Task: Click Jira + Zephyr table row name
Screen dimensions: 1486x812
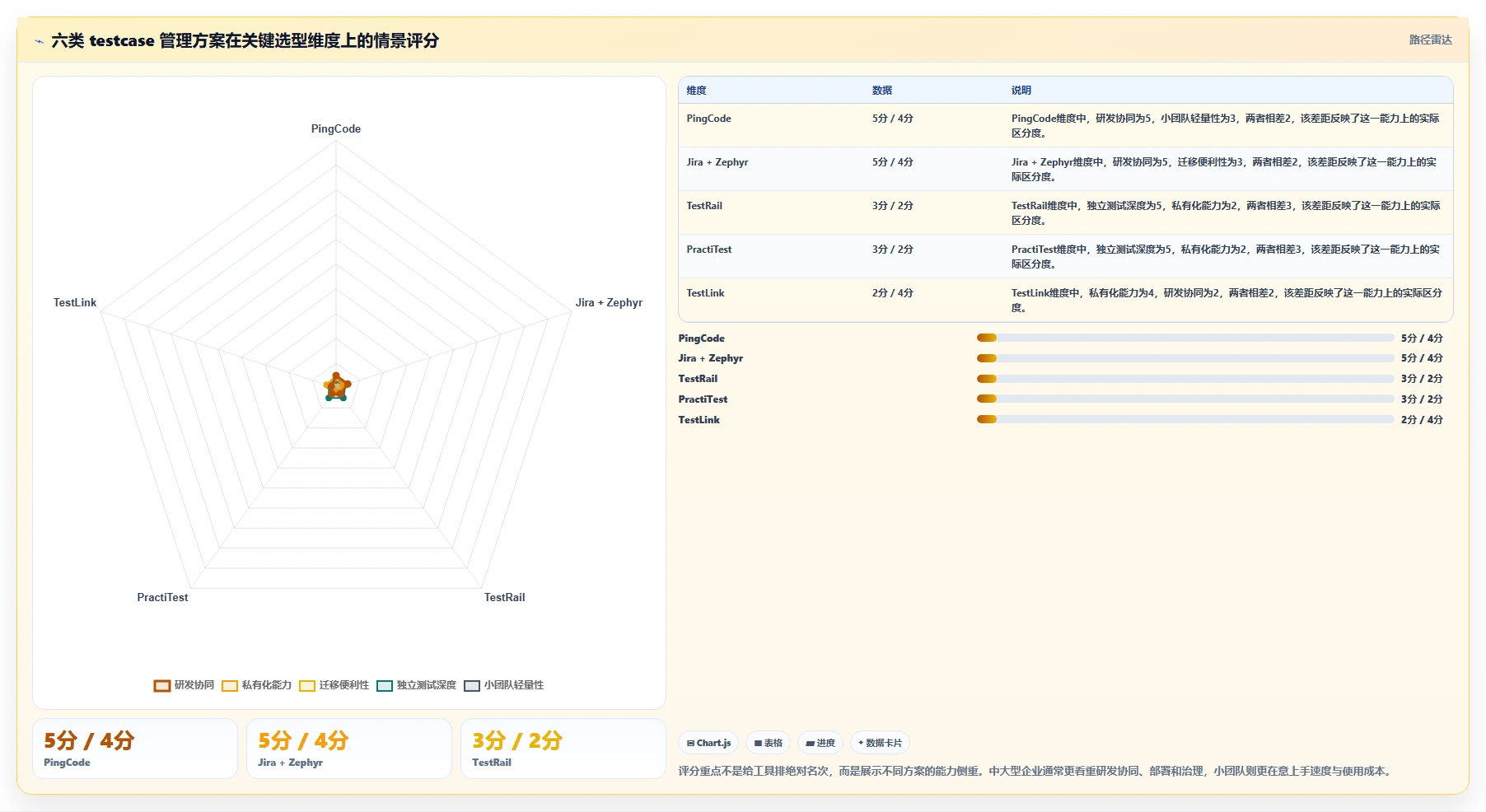Action: 717,162
